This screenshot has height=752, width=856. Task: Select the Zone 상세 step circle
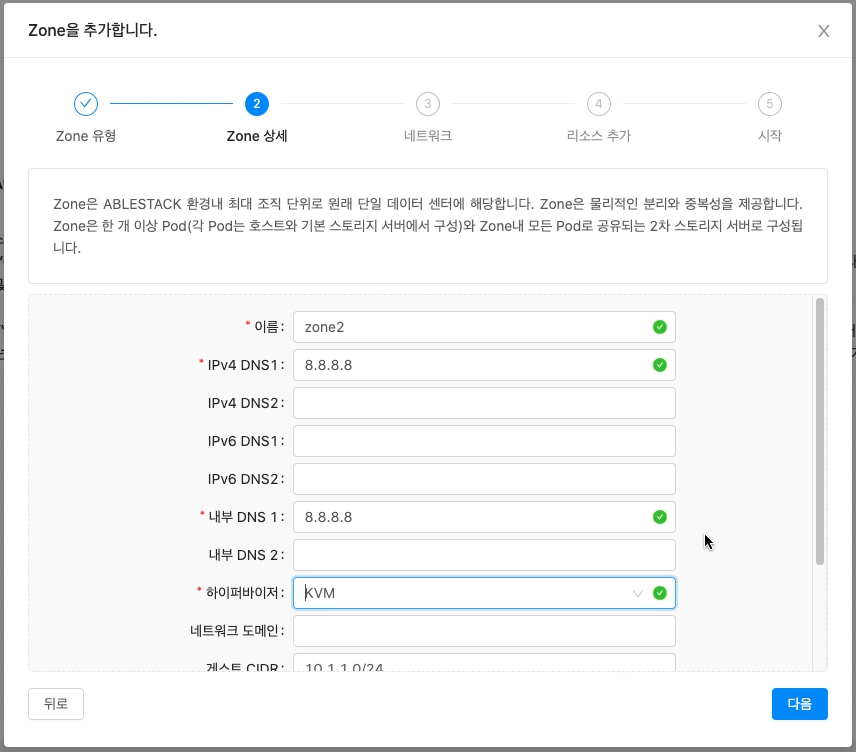tap(257, 103)
